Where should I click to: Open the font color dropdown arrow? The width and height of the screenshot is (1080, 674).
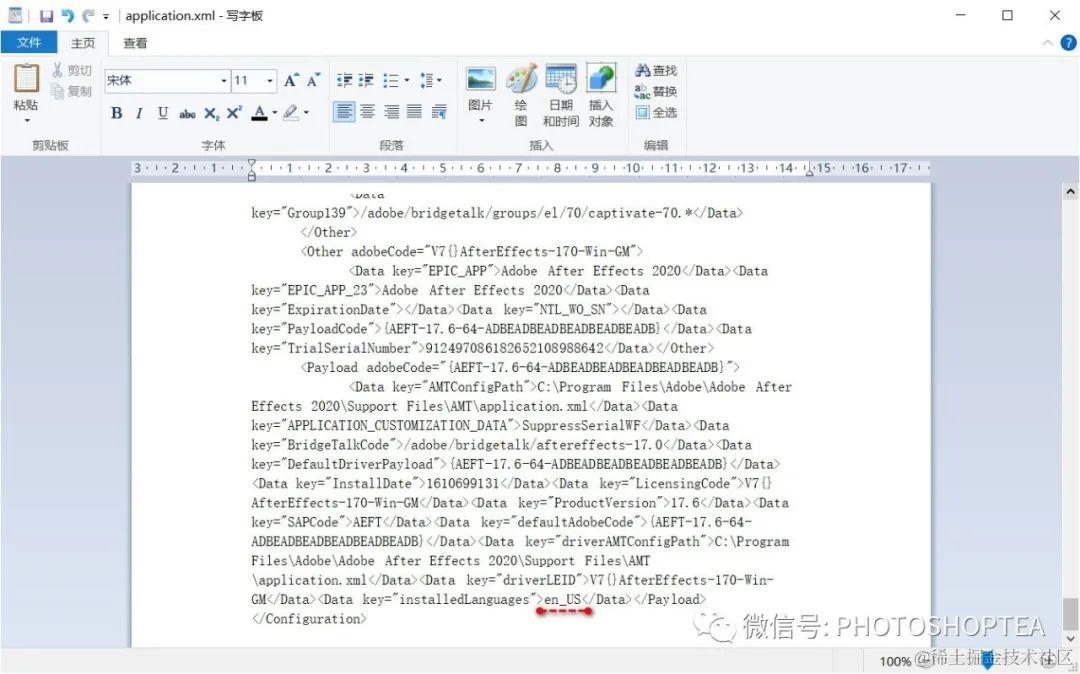click(x=274, y=113)
